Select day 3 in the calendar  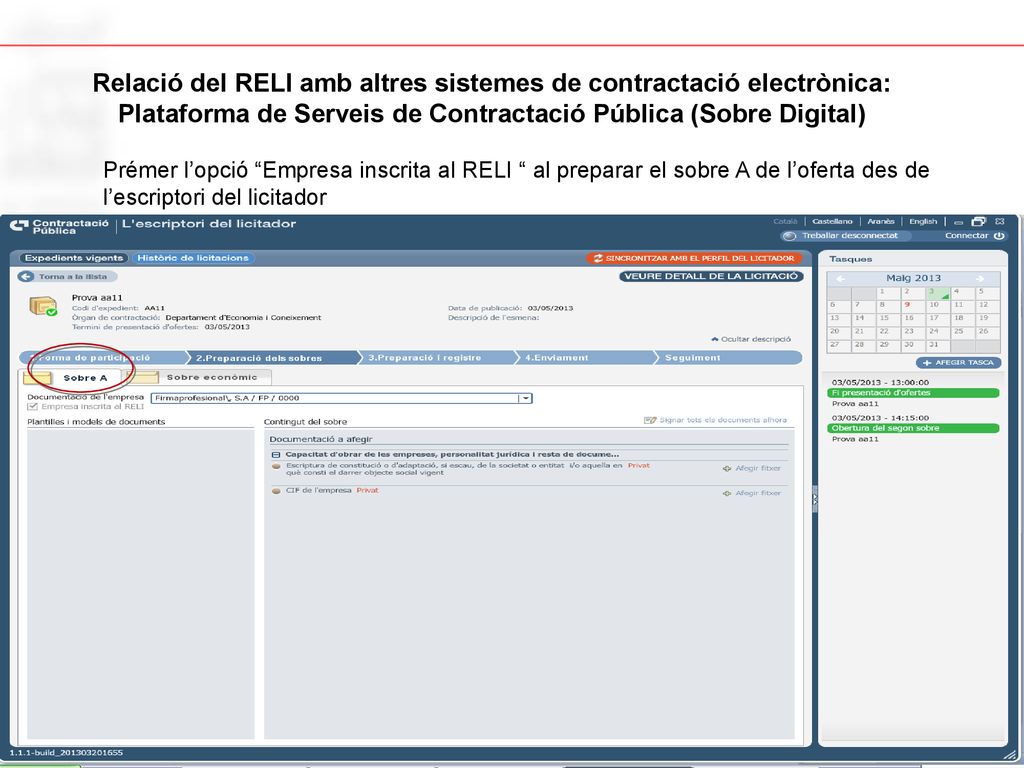[x=937, y=293]
